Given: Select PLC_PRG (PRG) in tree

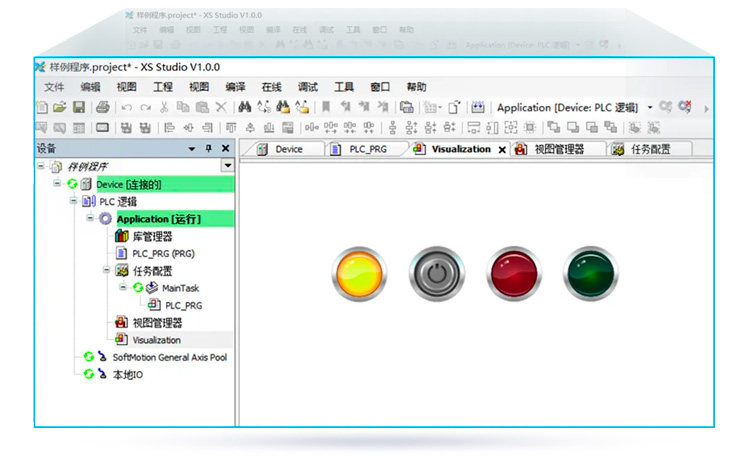Looking at the screenshot, I should [x=164, y=253].
